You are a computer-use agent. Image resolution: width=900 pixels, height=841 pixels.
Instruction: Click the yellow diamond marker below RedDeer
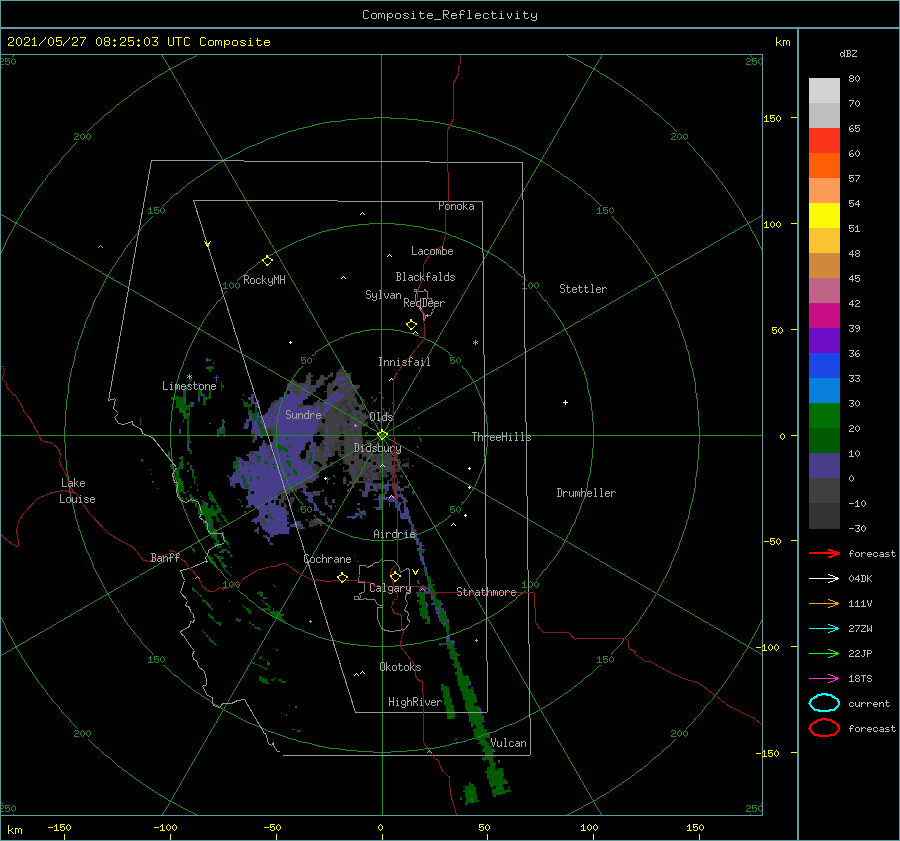tap(411, 325)
